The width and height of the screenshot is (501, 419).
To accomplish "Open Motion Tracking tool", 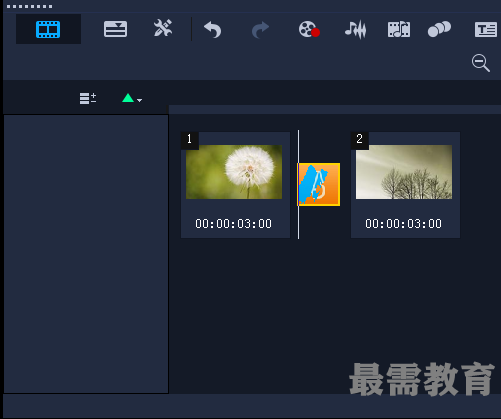I will [x=439, y=29].
